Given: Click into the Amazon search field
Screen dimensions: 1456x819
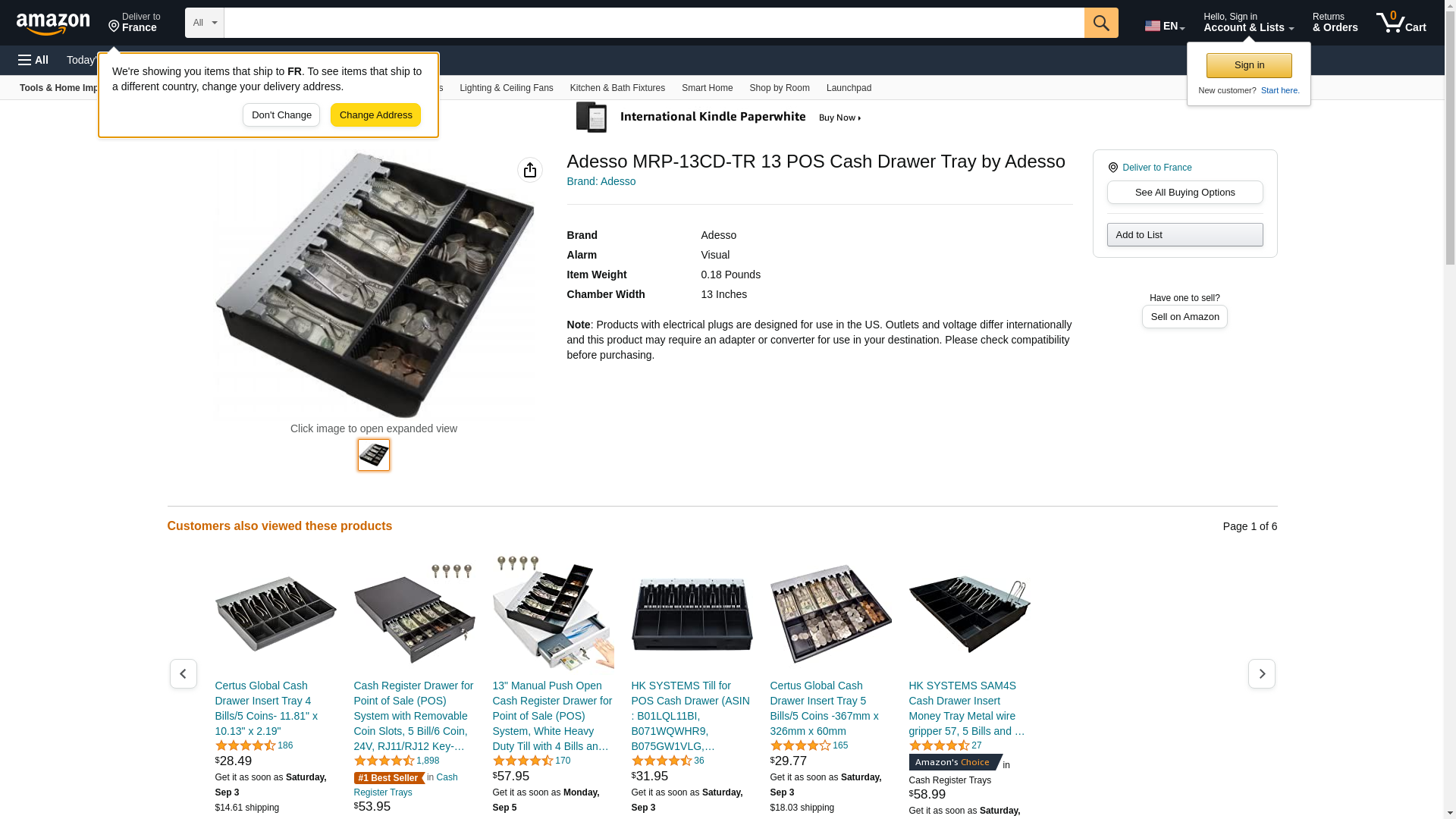Looking at the screenshot, I should point(654,23).
